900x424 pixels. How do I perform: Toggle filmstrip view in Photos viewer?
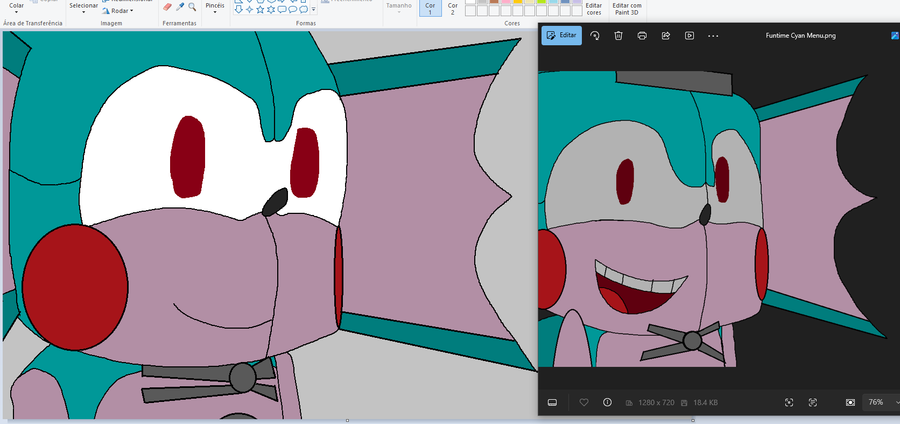pos(553,402)
